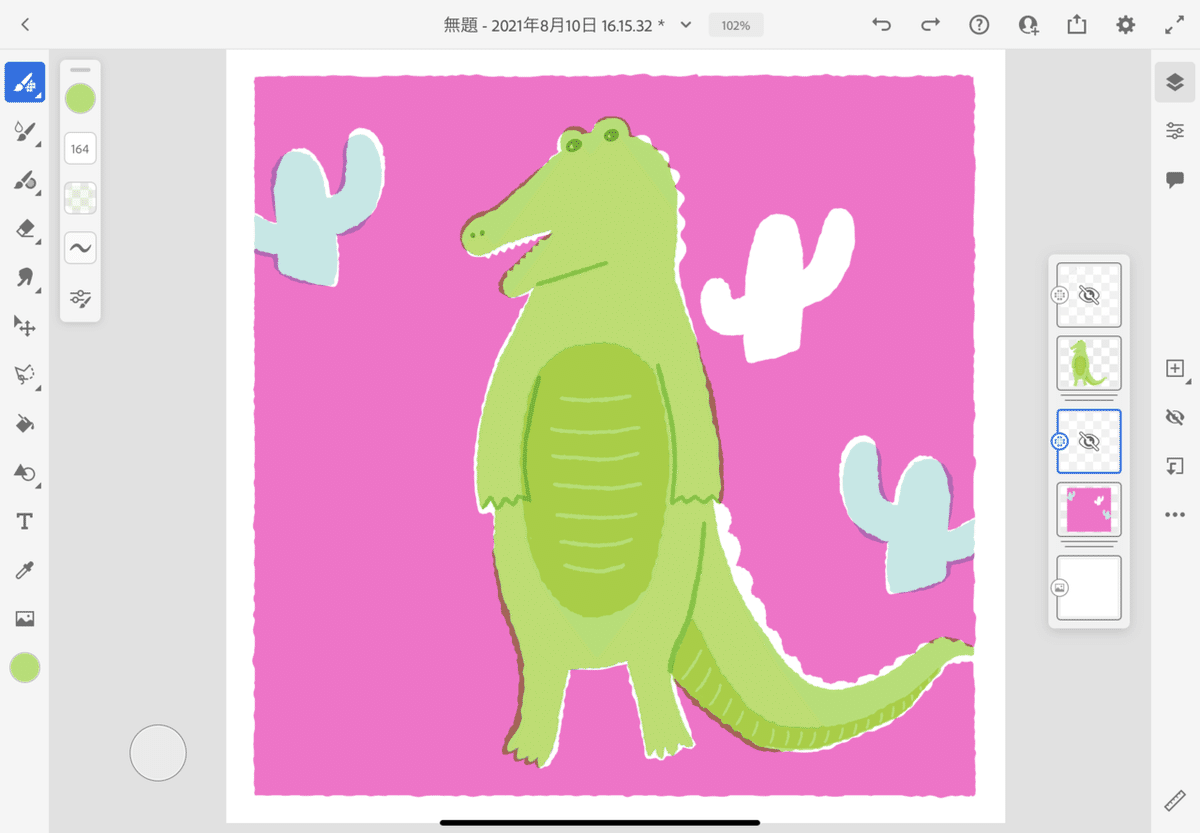Click the clip-to-layer-below arrow icon

1175,466
